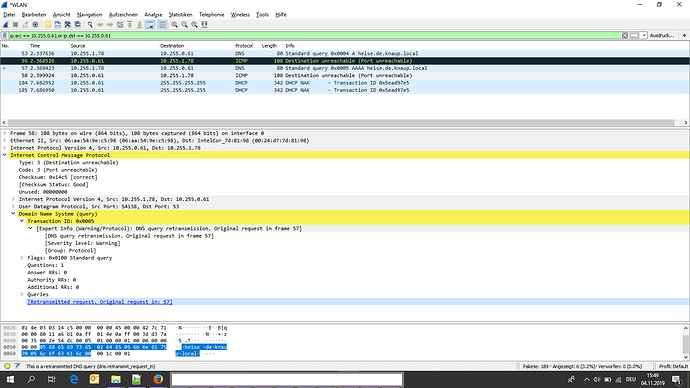This screenshot has width=690, height=388.
Task: Open the Navigation menu
Action: click(x=89, y=15)
